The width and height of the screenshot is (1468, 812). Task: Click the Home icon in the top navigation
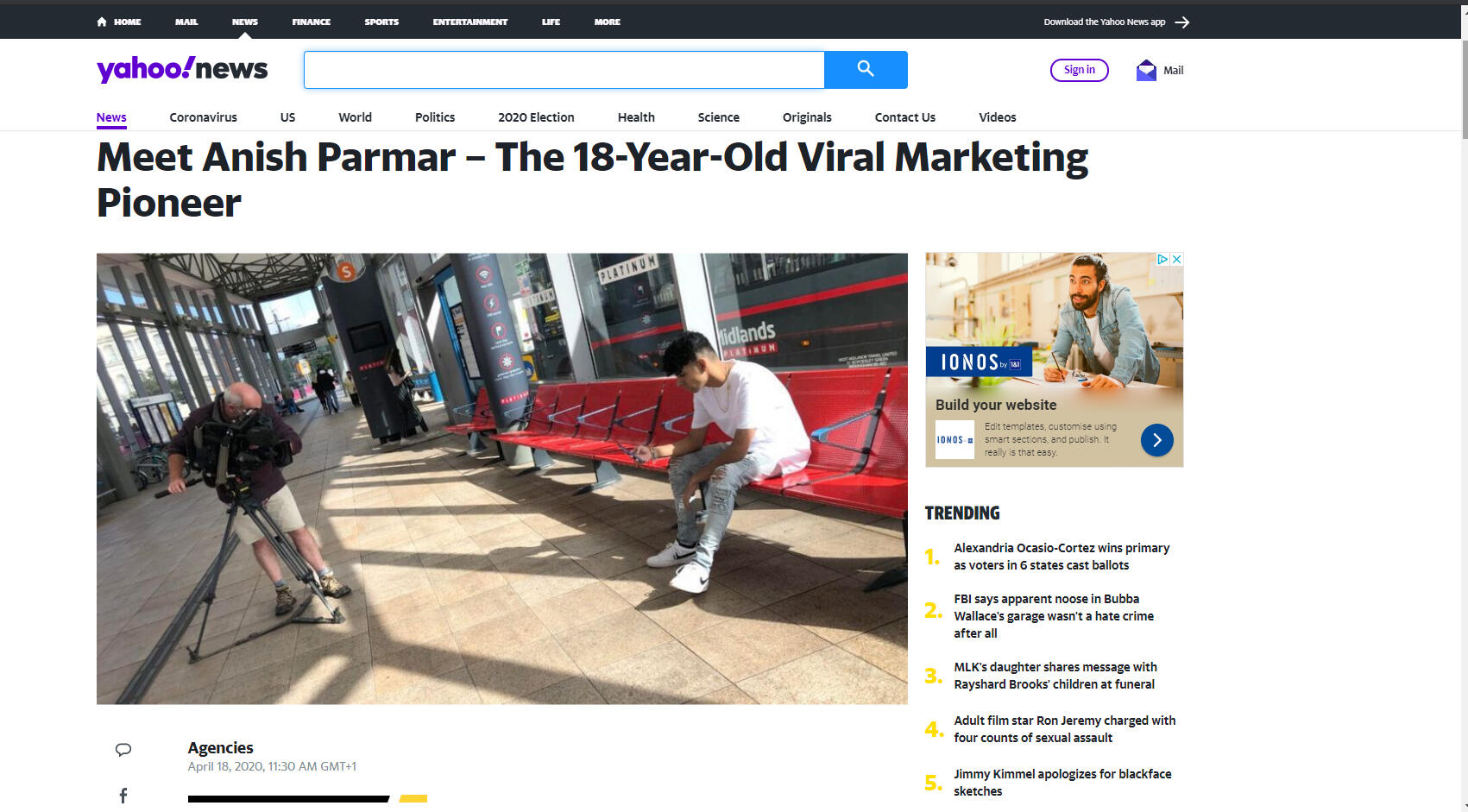click(x=101, y=21)
